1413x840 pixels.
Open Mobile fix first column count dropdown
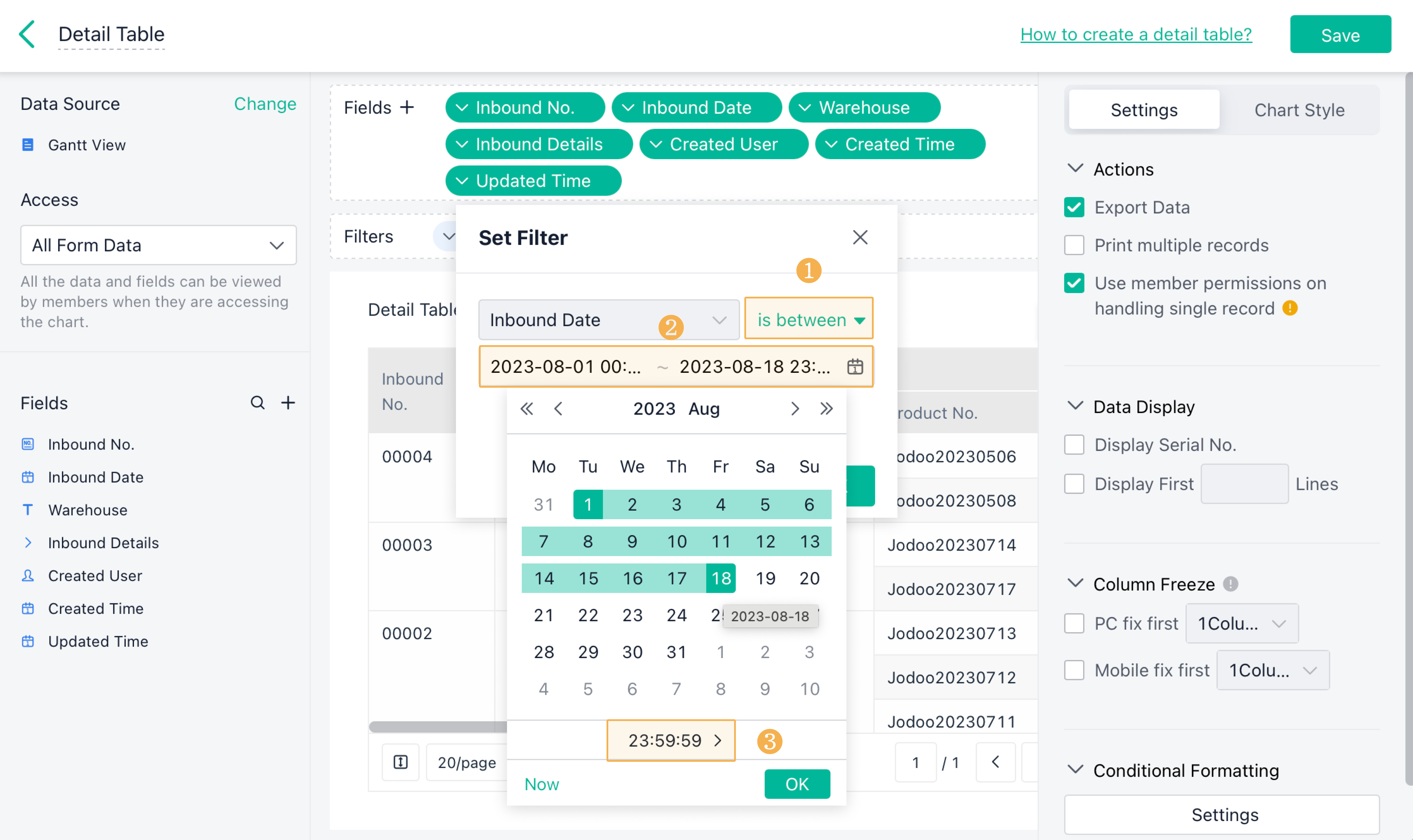click(1273, 670)
